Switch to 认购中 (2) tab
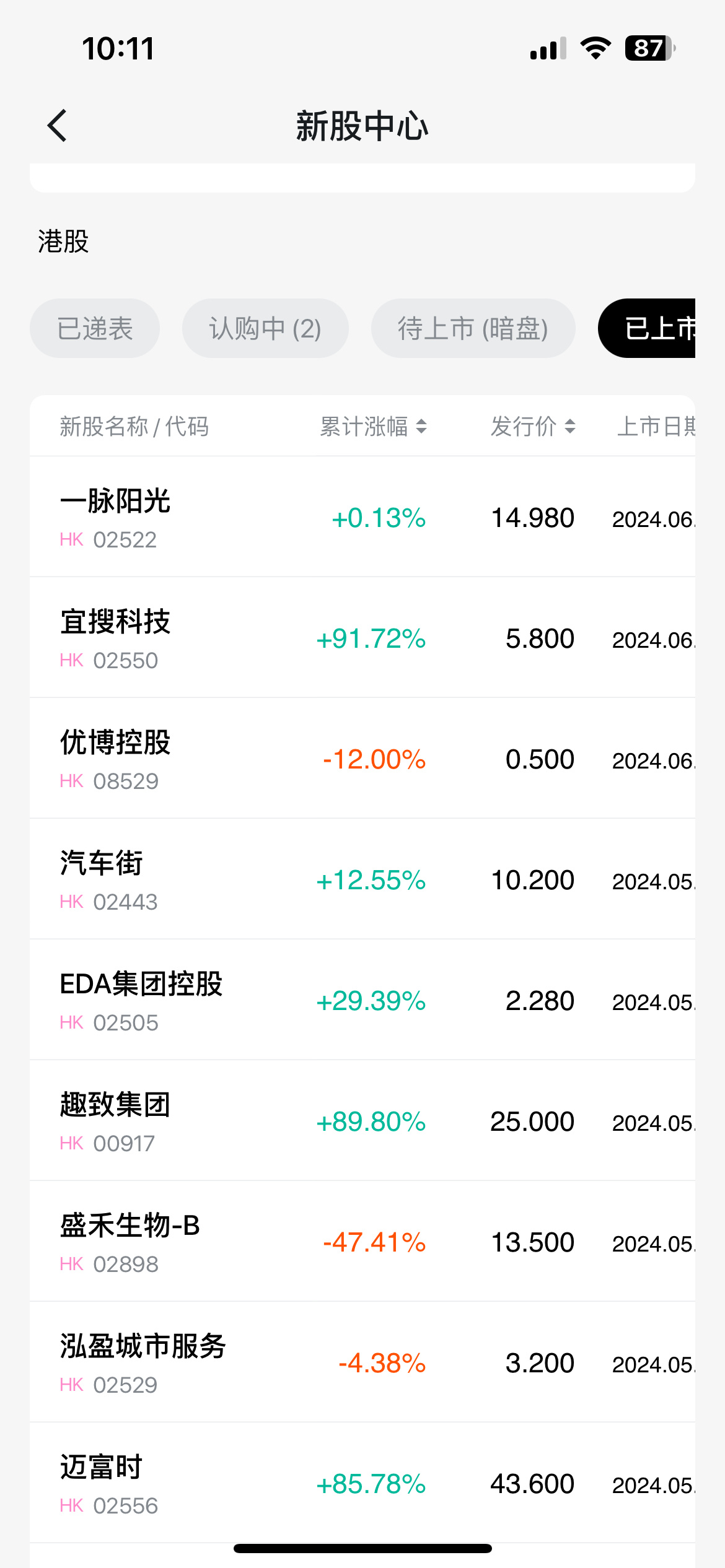Viewport: 725px width, 1568px height. tap(265, 328)
